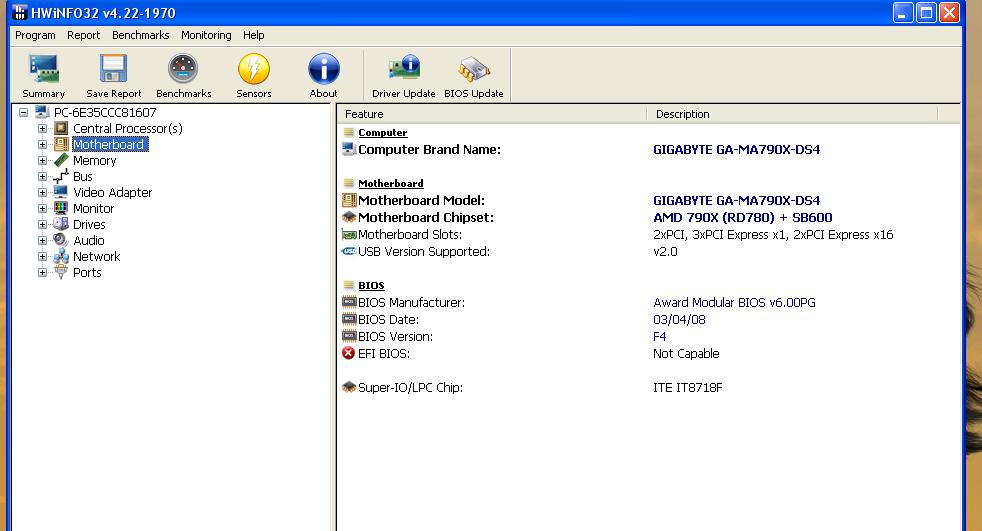Click the USB version value v2.0

click(665, 252)
